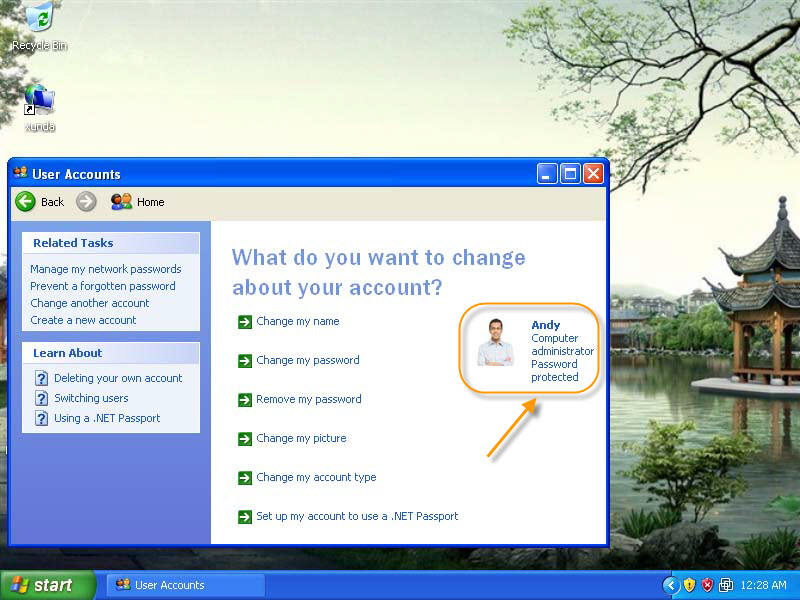The height and width of the screenshot is (600, 800).
Task: Open Prevent a forgotten password
Action: pyautogui.click(x=103, y=286)
